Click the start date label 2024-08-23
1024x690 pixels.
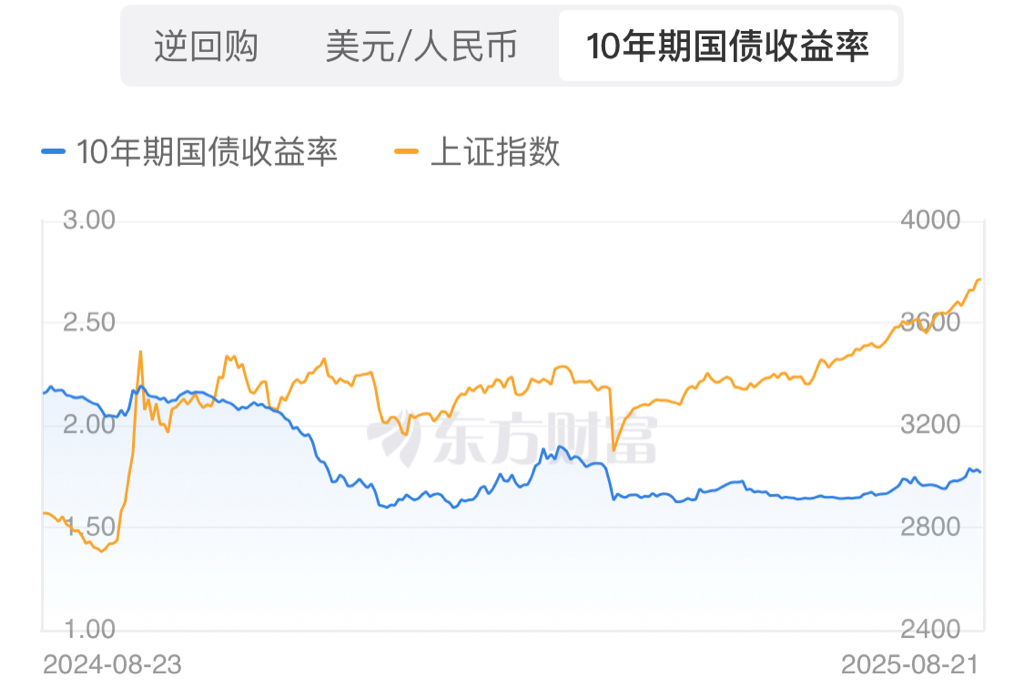[x=112, y=664]
